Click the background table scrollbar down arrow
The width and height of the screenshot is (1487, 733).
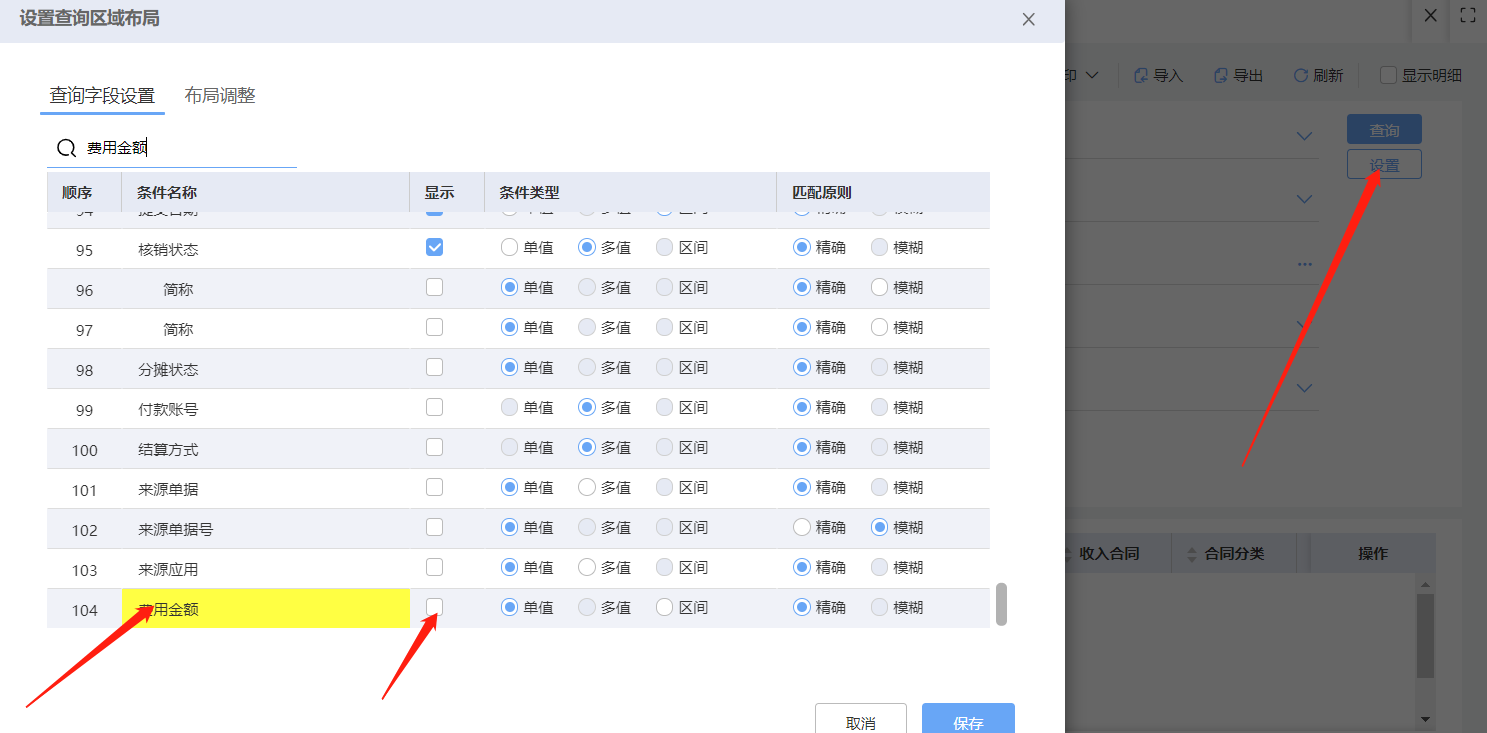point(1425,719)
